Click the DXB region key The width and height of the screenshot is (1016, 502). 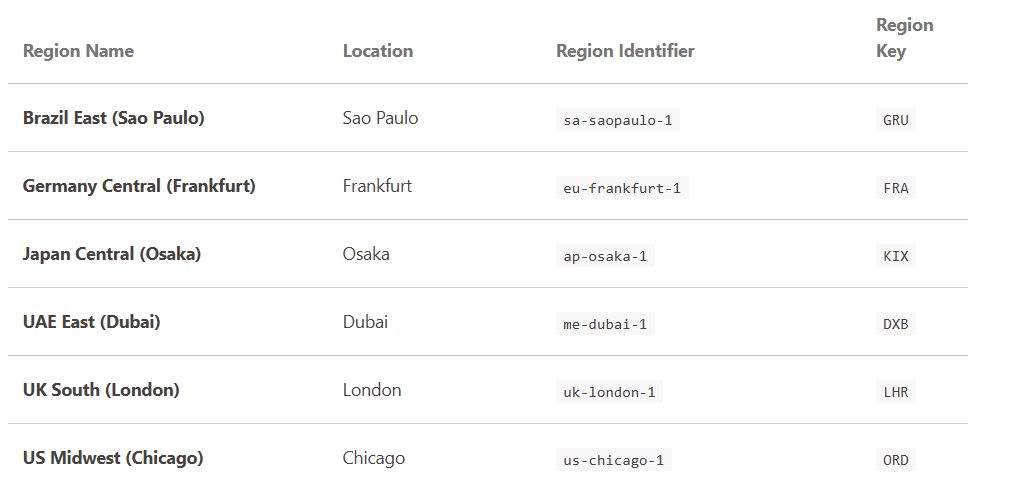coord(895,324)
